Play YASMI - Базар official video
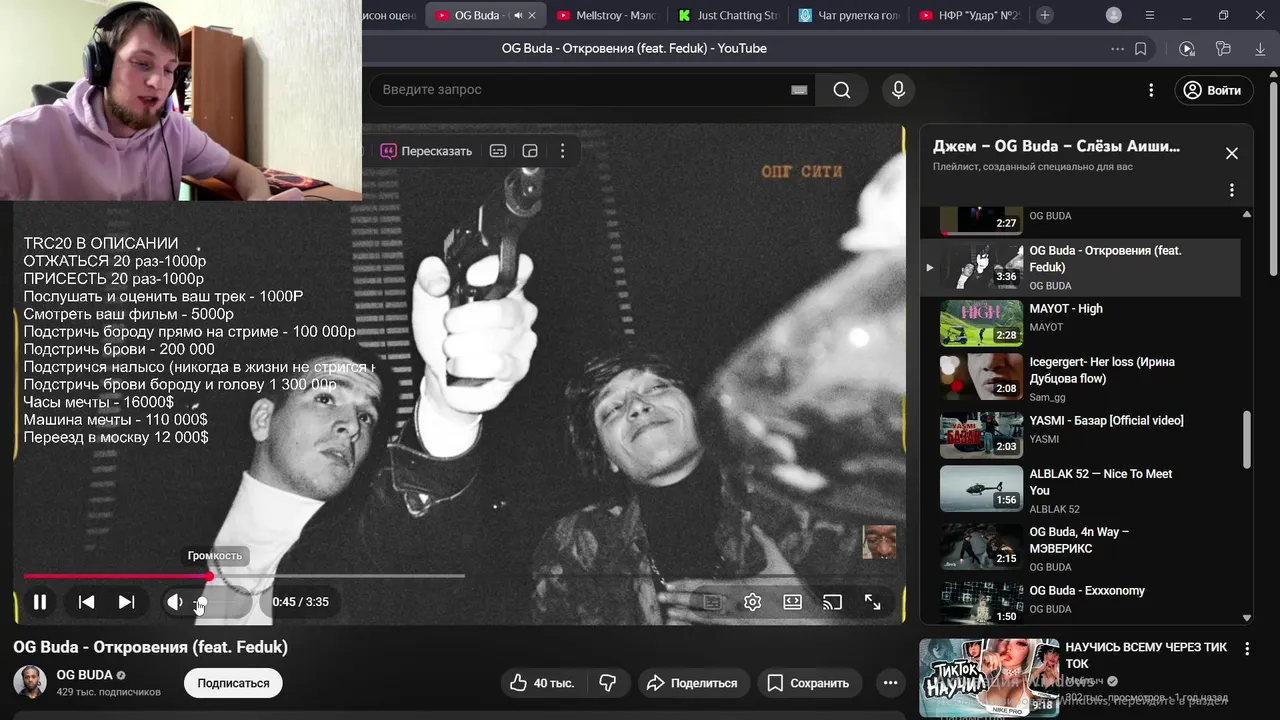Screen dimensions: 1280x720 (1081, 434)
